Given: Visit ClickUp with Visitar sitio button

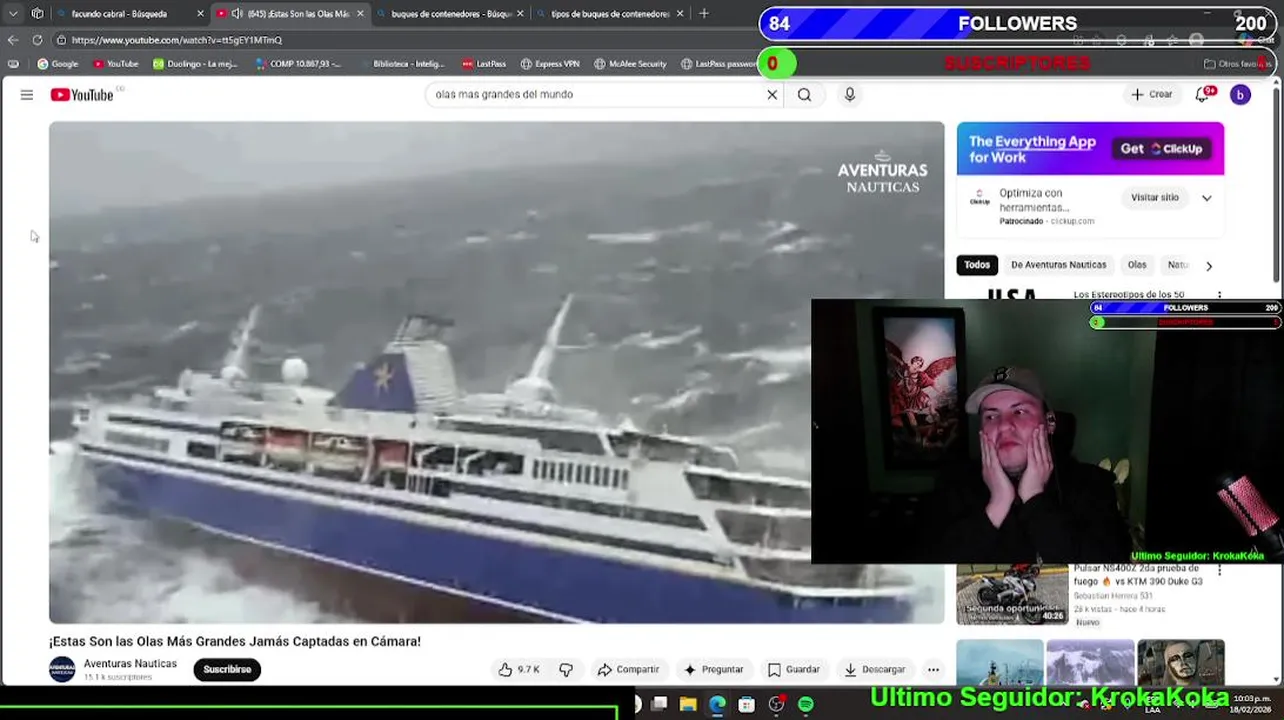Looking at the screenshot, I should [1155, 198].
